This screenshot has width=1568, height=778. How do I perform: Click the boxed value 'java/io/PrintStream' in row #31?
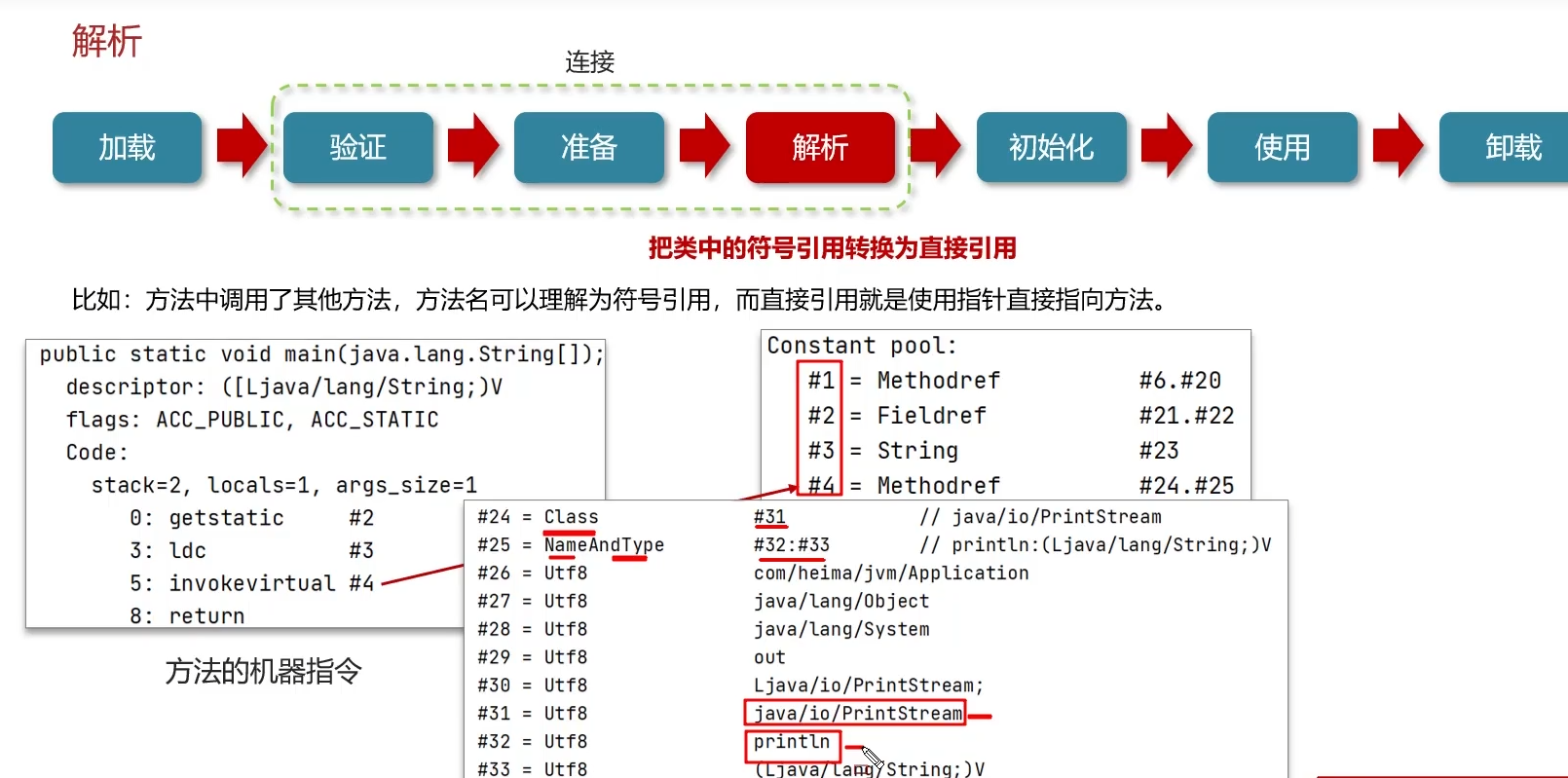coord(855,713)
